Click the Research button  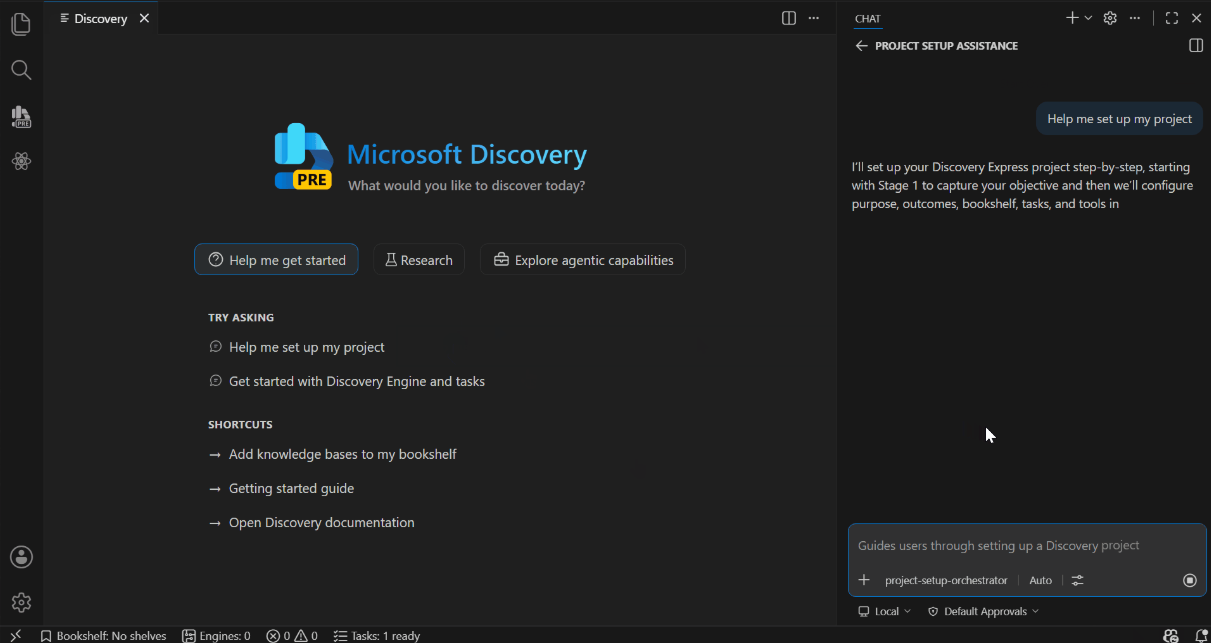click(x=419, y=260)
